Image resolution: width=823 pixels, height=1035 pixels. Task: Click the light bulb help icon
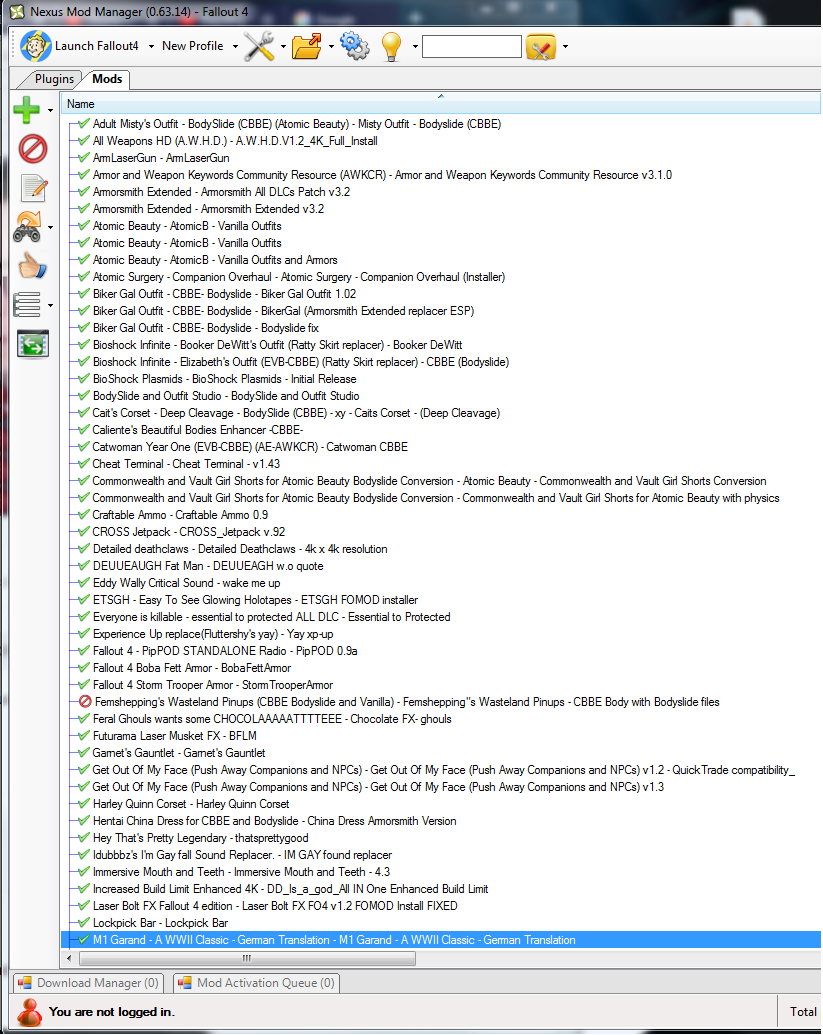click(x=390, y=46)
